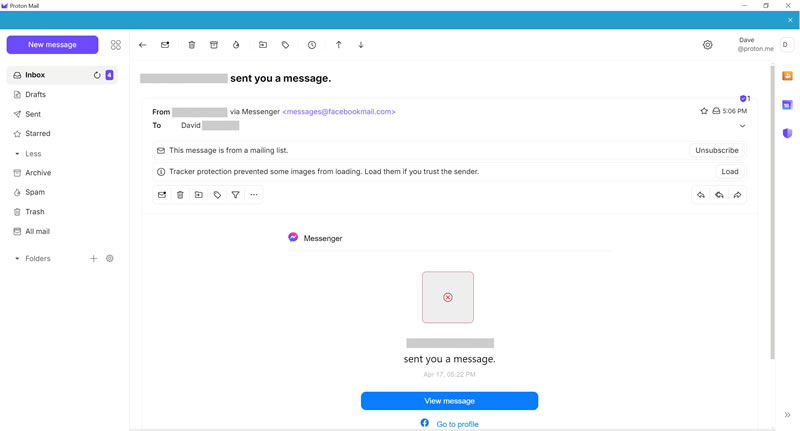Viewport: 800px width, 431px height.
Task: Open the Inbox folder
Action: 62,75
